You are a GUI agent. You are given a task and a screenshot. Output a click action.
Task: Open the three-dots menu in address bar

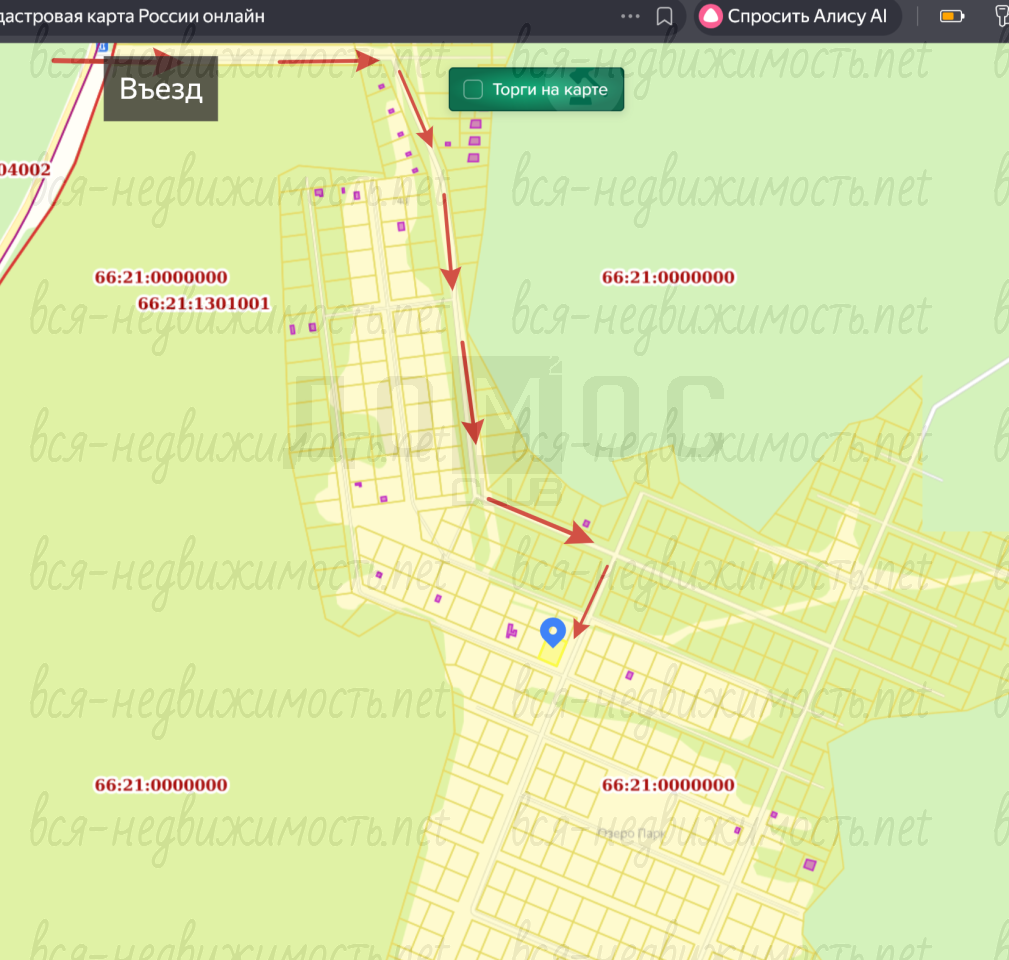[630, 16]
